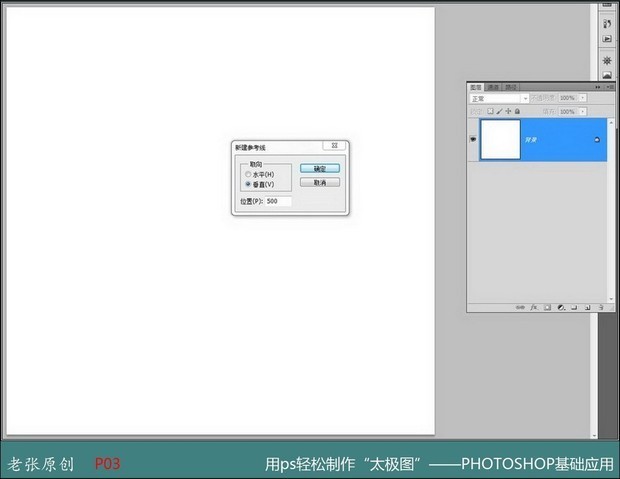Expand the fill 100% dropdown arrow
Image resolution: width=620 pixels, height=479 pixels.
point(581,110)
